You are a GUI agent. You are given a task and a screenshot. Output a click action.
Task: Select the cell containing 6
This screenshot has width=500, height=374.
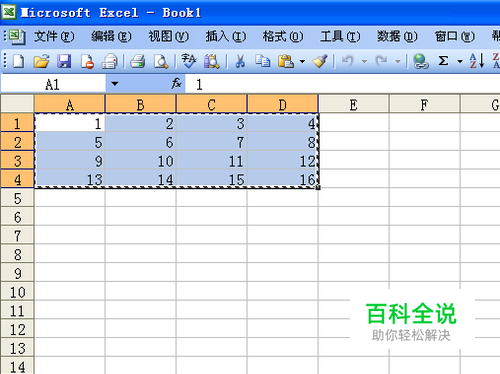(x=140, y=142)
